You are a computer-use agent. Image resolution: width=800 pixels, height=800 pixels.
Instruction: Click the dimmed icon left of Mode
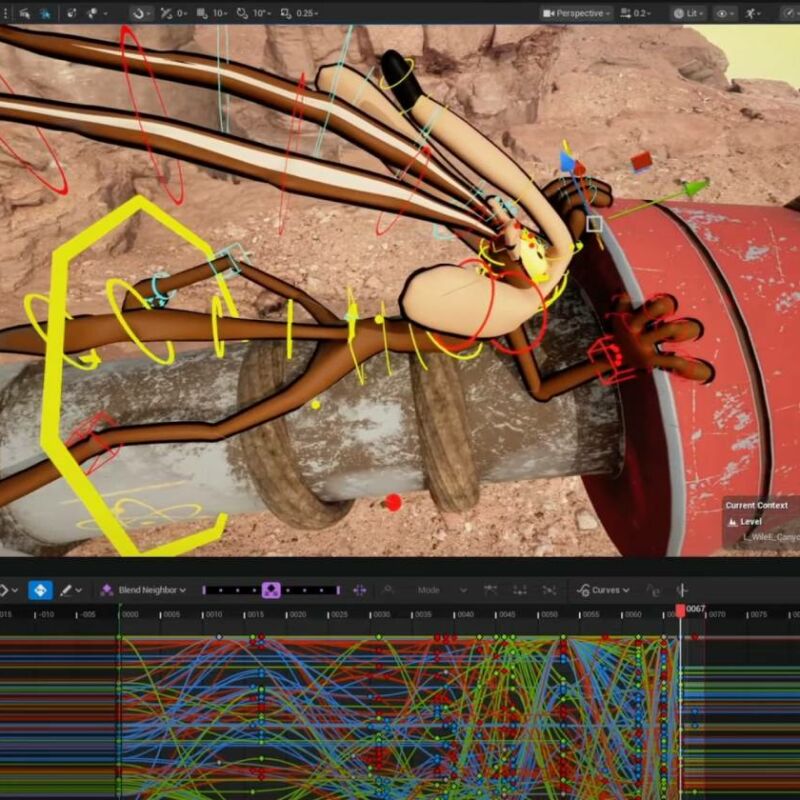[x=388, y=590]
